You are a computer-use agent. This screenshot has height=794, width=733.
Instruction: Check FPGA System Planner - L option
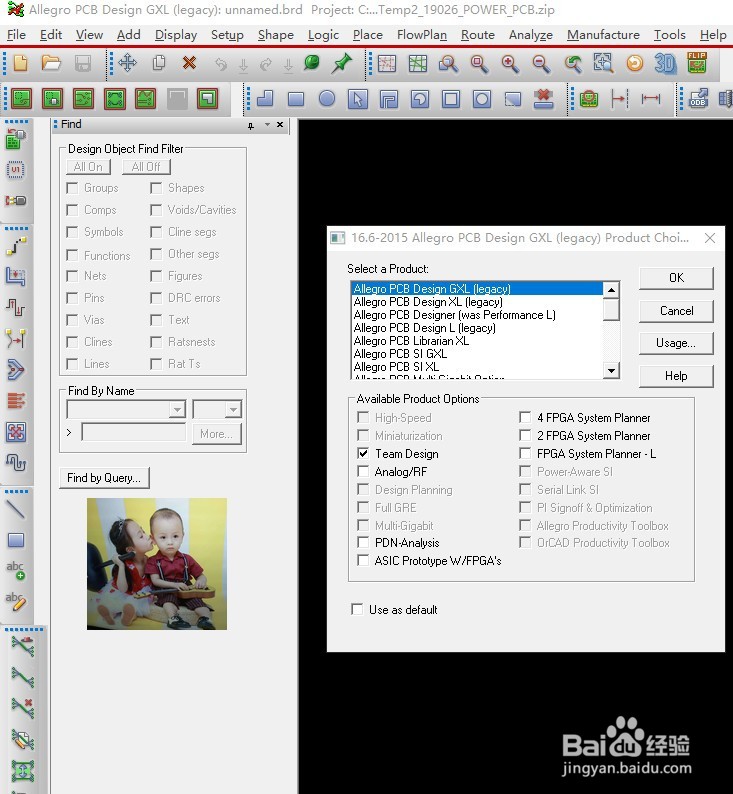click(x=525, y=453)
